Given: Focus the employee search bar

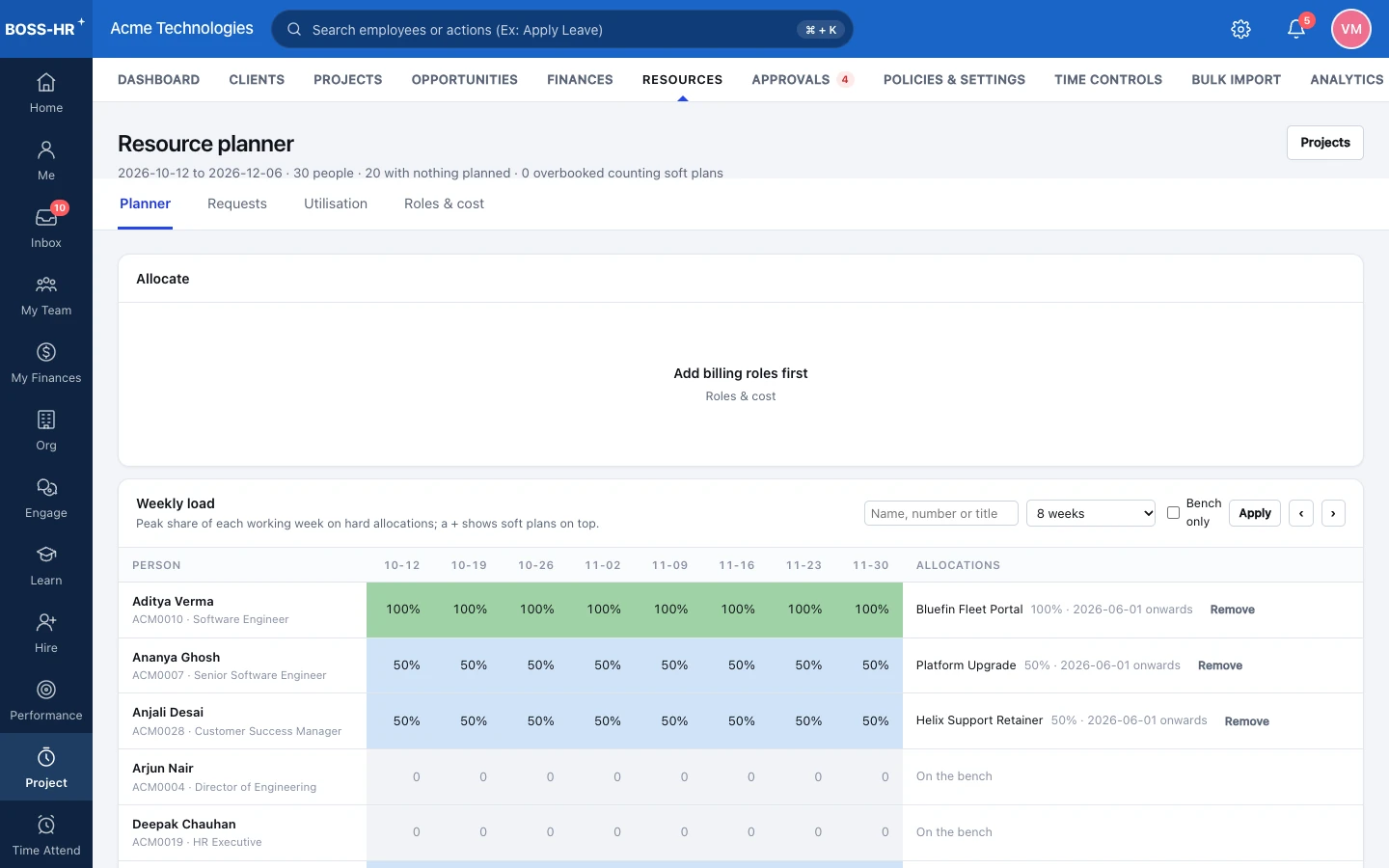Looking at the screenshot, I should pyautogui.click(x=562, y=29).
